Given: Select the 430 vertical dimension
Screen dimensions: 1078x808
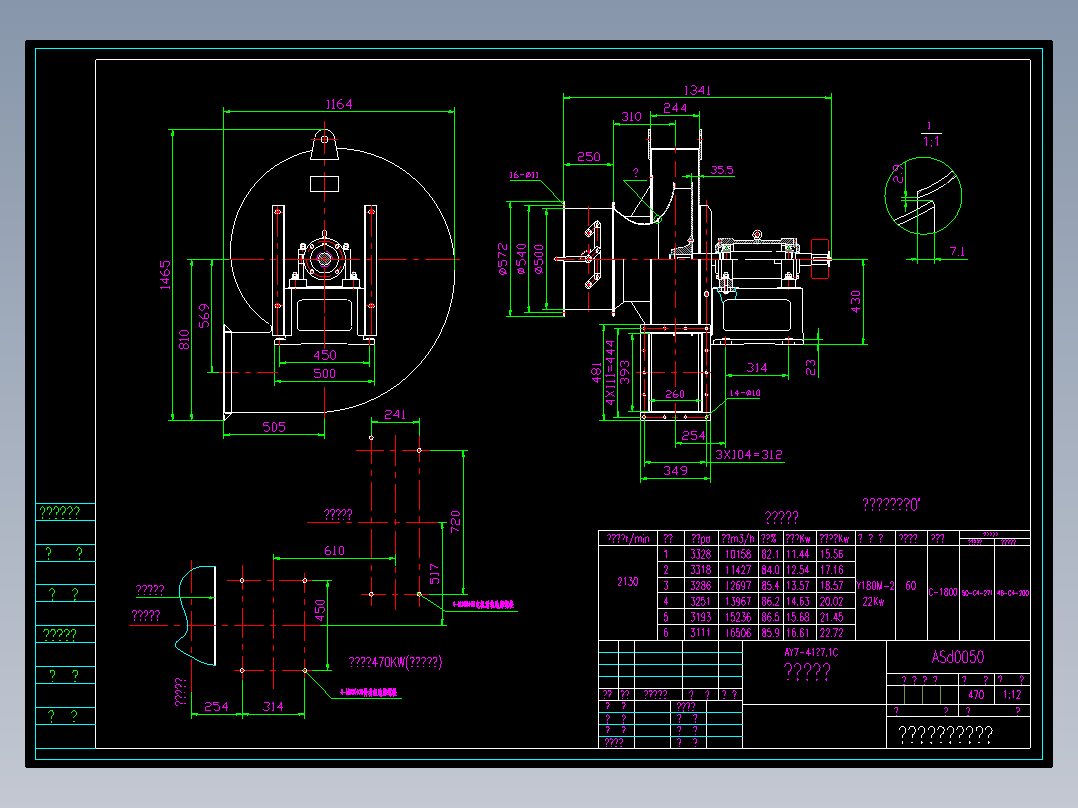Looking at the screenshot, I should pos(855,301).
